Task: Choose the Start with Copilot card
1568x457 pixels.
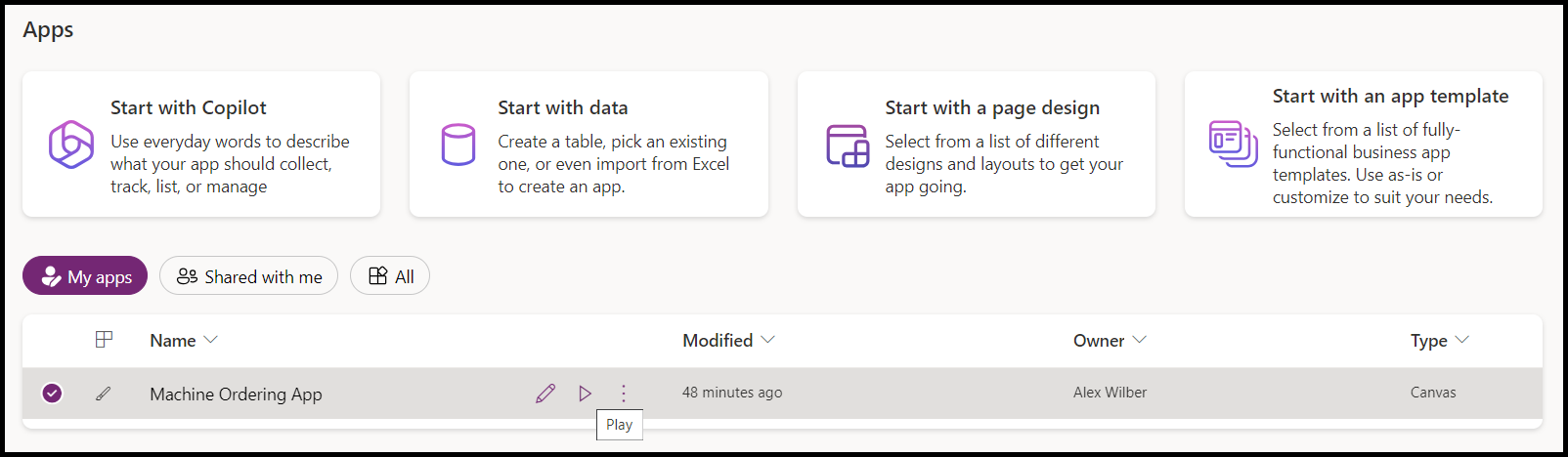Action: [x=201, y=145]
